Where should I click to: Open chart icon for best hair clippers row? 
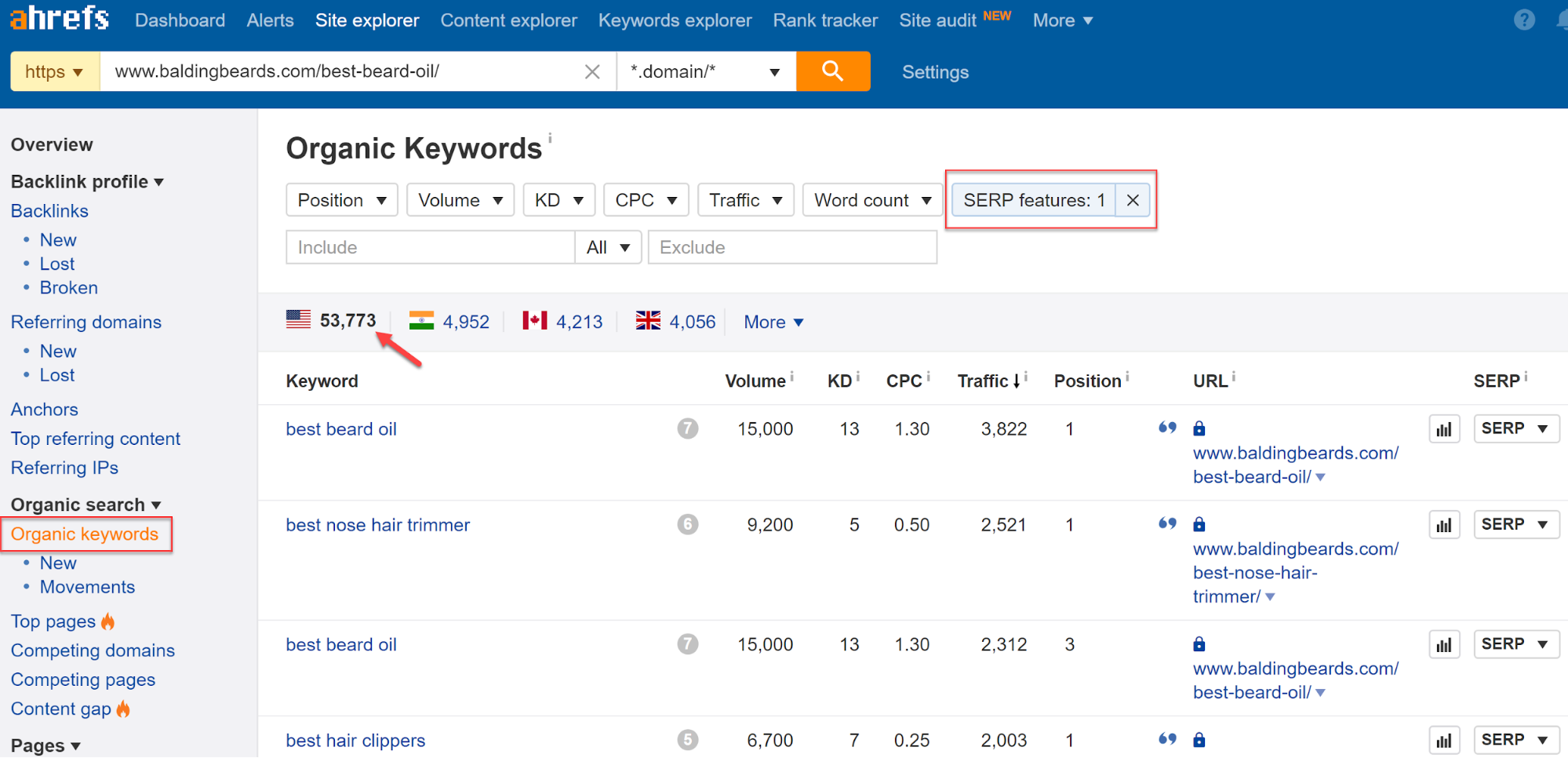tap(1444, 741)
